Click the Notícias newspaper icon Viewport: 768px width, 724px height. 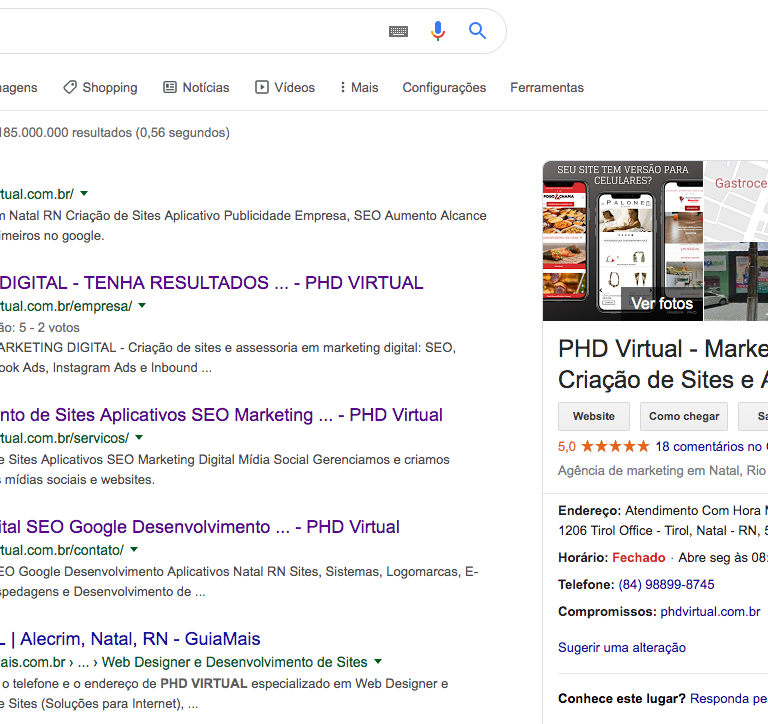pos(169,87)
